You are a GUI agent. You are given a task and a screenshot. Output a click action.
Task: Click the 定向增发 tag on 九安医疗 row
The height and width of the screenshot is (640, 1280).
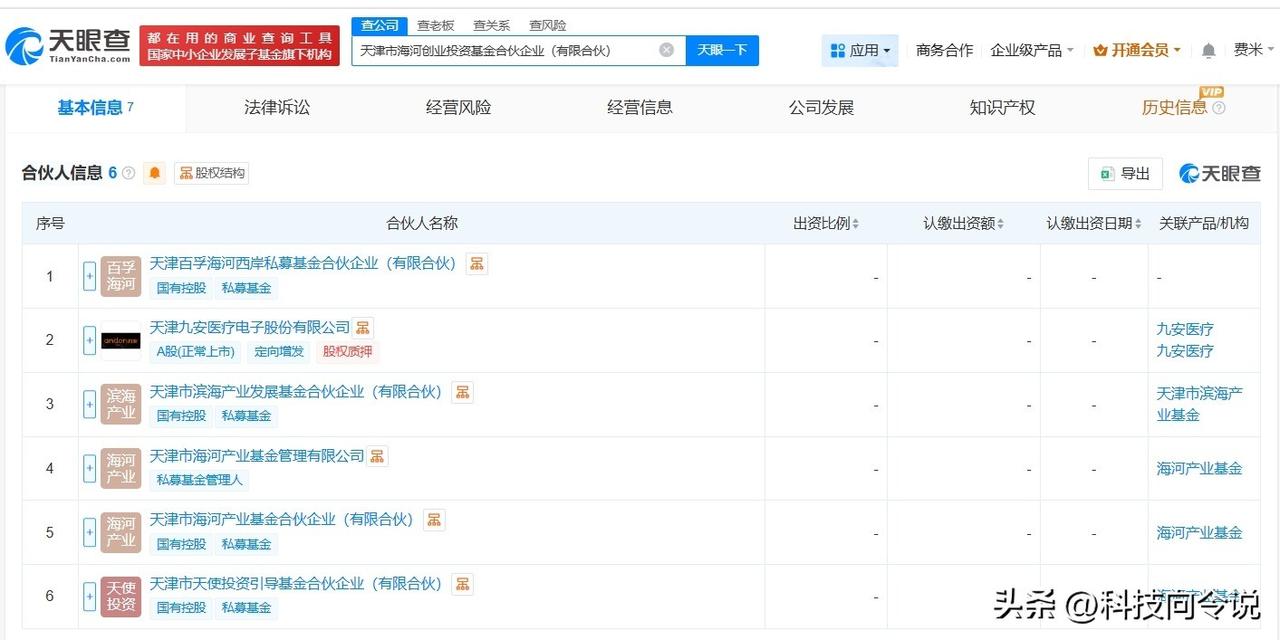(x=278, y=352)
